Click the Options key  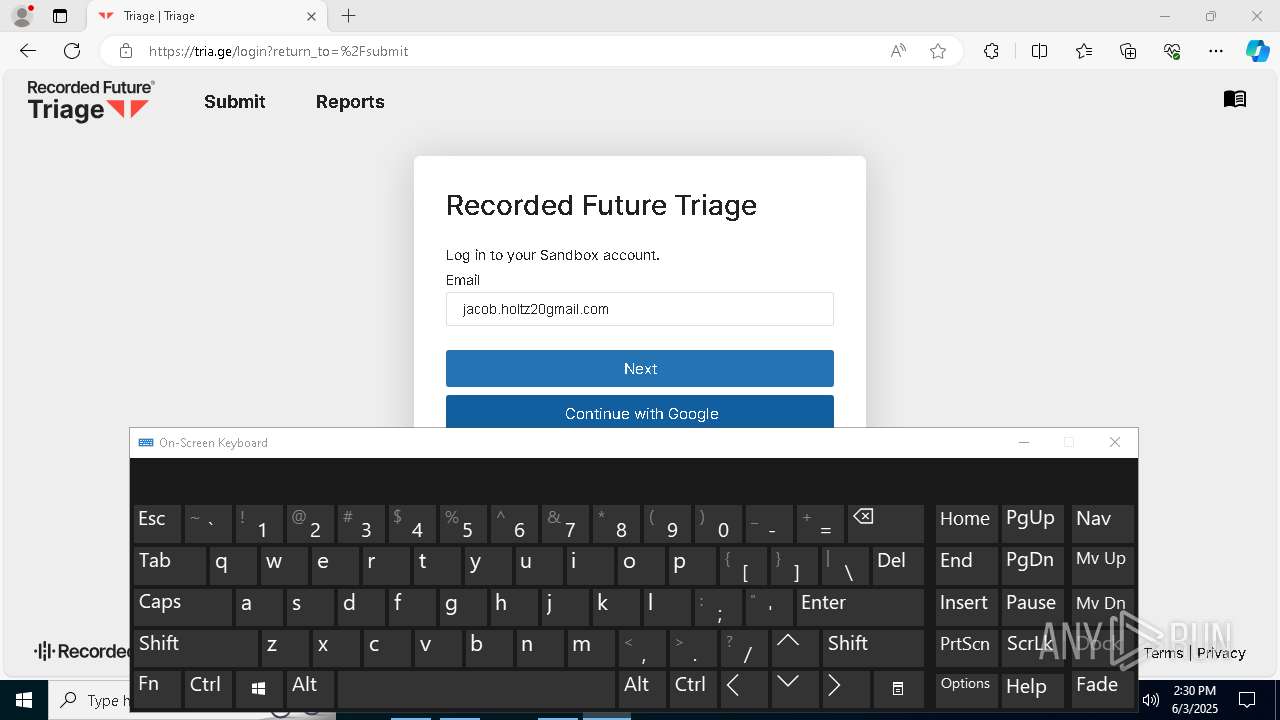point(966,688)
